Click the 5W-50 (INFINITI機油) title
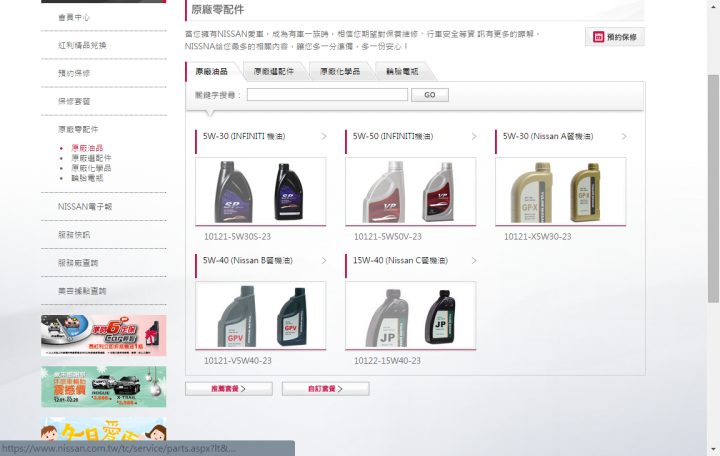This screenshot has width=720, height=456. pos(393,136)
